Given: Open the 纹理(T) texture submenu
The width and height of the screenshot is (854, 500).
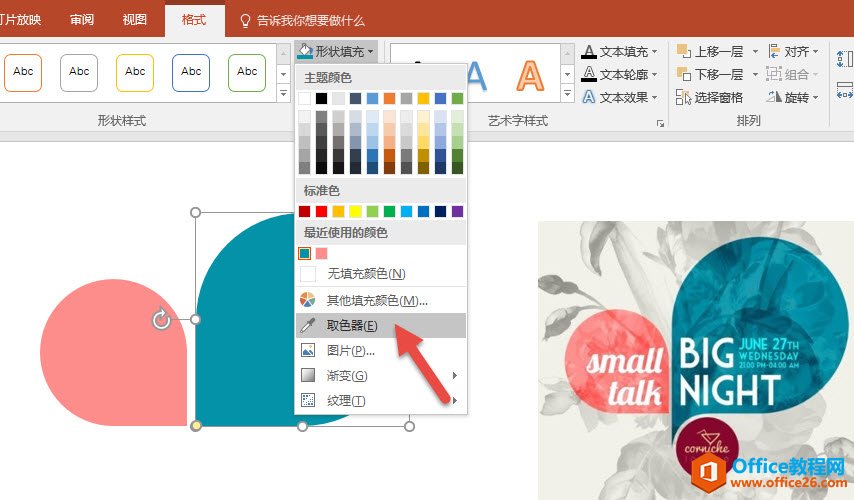Looking at the screenshot, I should pyautogui.click(x=381, y=400).
